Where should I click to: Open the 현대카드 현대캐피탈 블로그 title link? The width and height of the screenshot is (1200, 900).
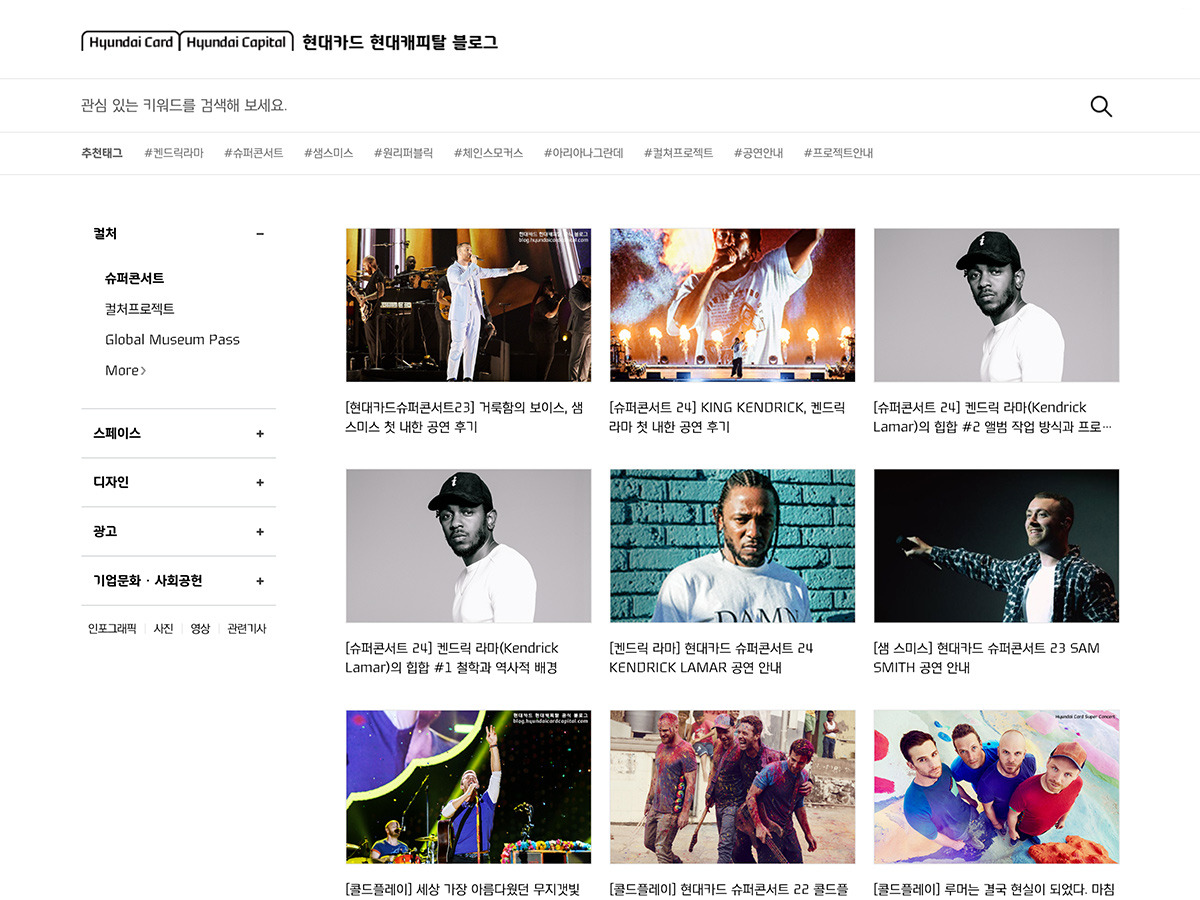pos(400,42)
